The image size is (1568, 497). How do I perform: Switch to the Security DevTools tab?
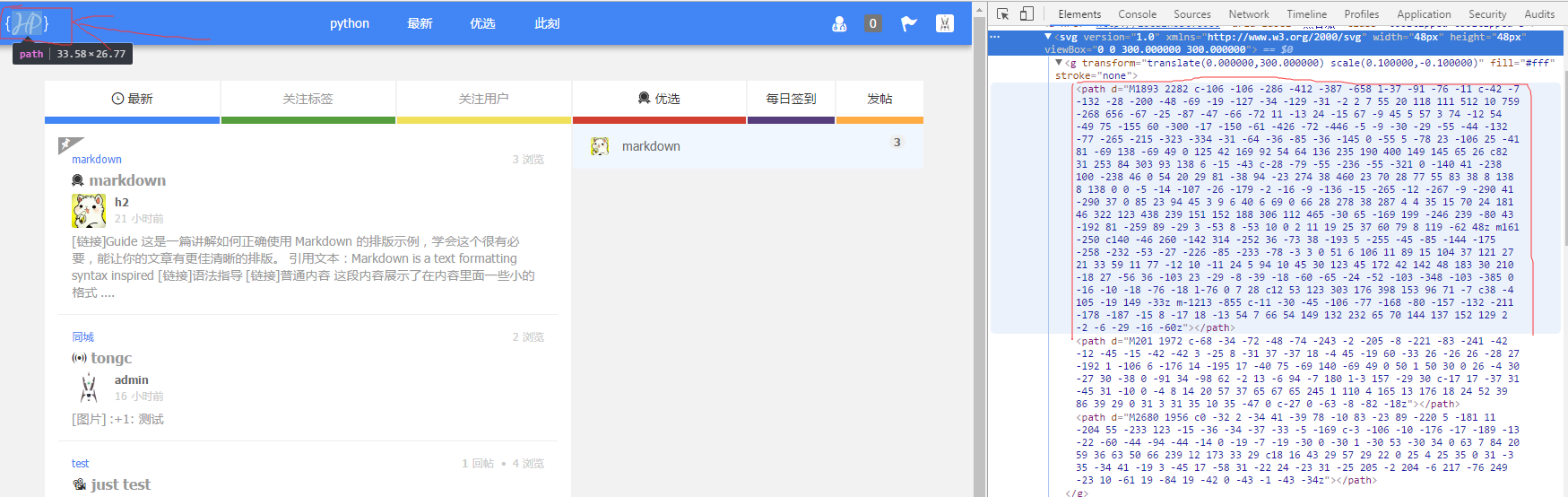coord(1487,13)
